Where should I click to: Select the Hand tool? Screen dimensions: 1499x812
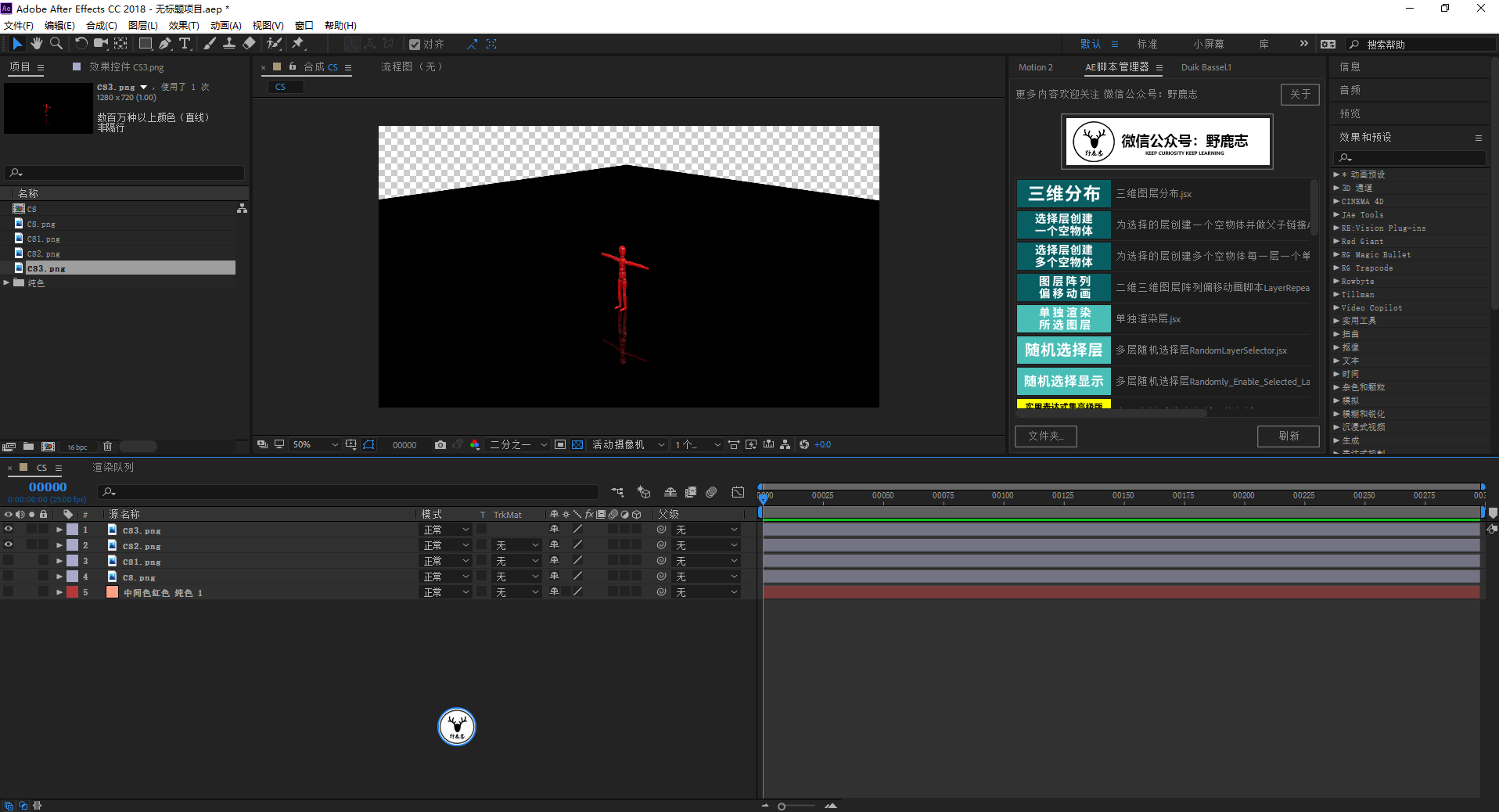(x=37, y=44)
